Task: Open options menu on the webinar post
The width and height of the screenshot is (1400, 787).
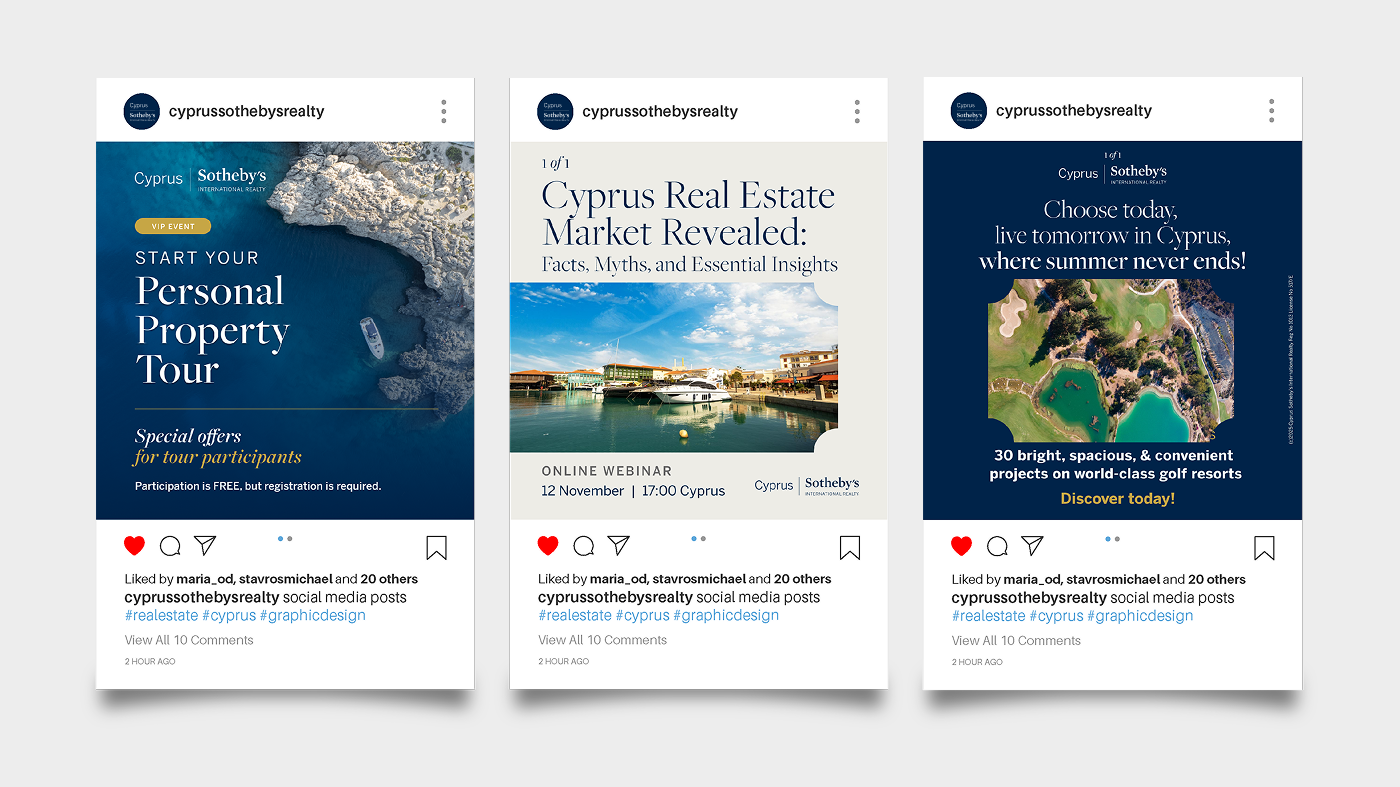Action: tap(857, 111)
